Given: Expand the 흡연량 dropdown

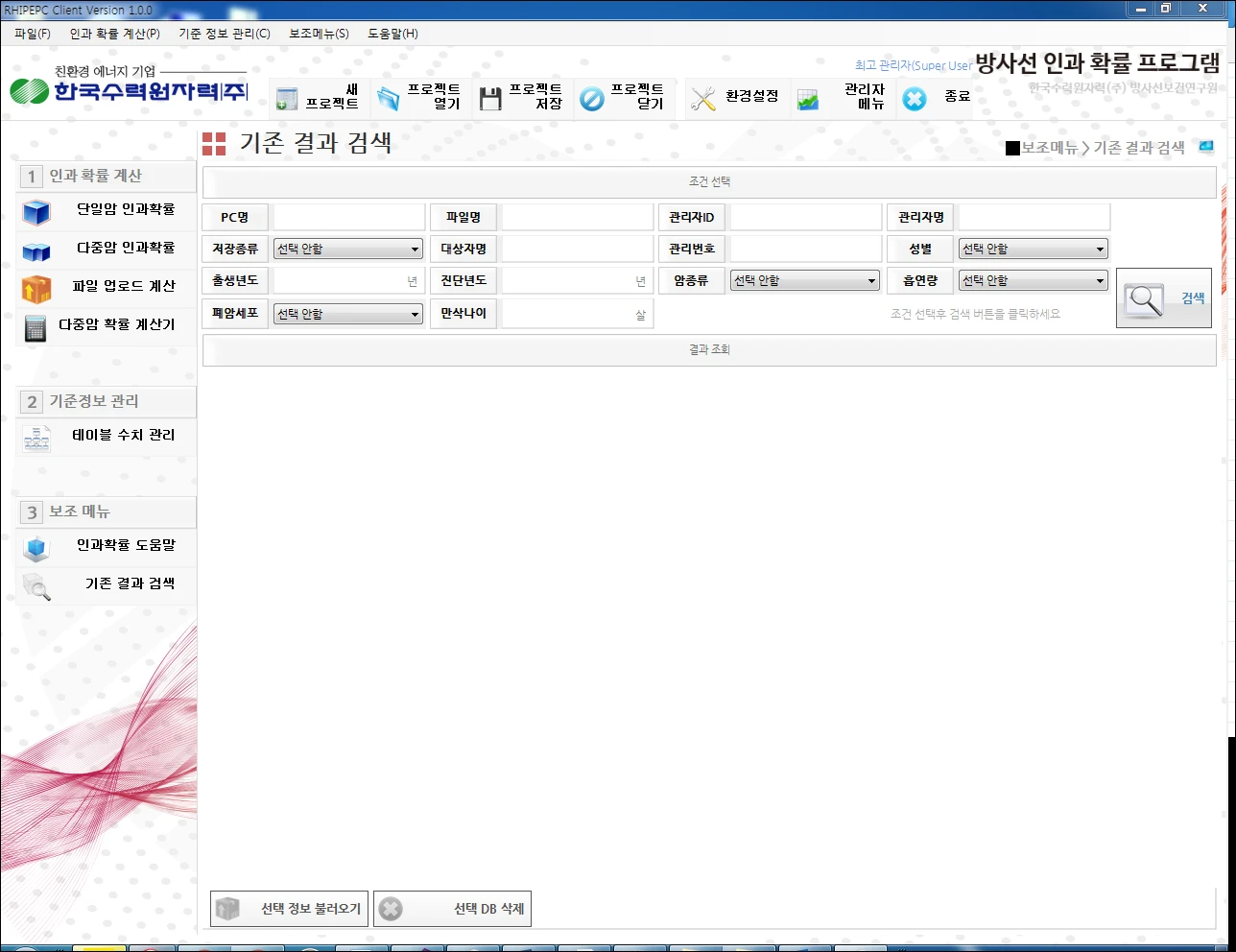Looking at the screenshot, I should coord(1034,281).
